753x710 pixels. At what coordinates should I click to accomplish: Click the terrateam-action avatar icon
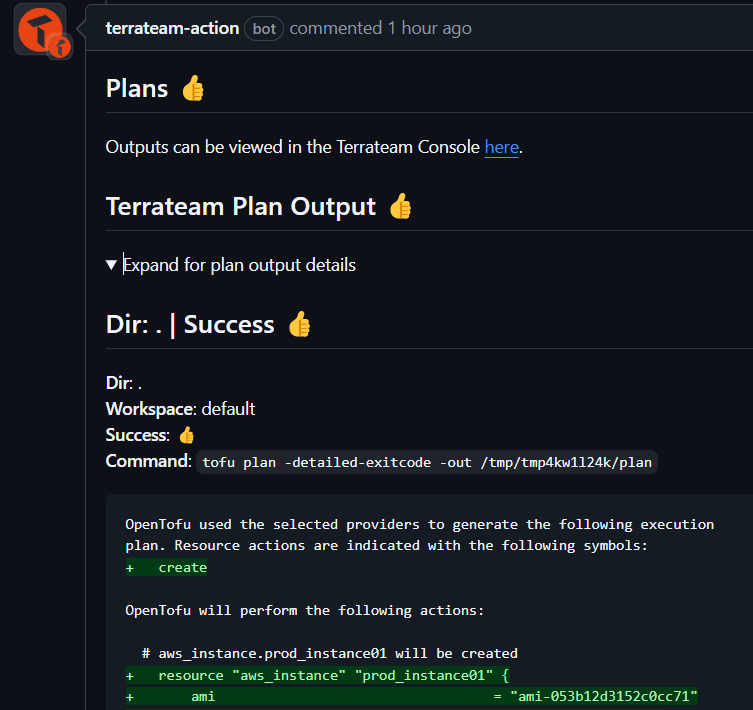tap(40, 29)
